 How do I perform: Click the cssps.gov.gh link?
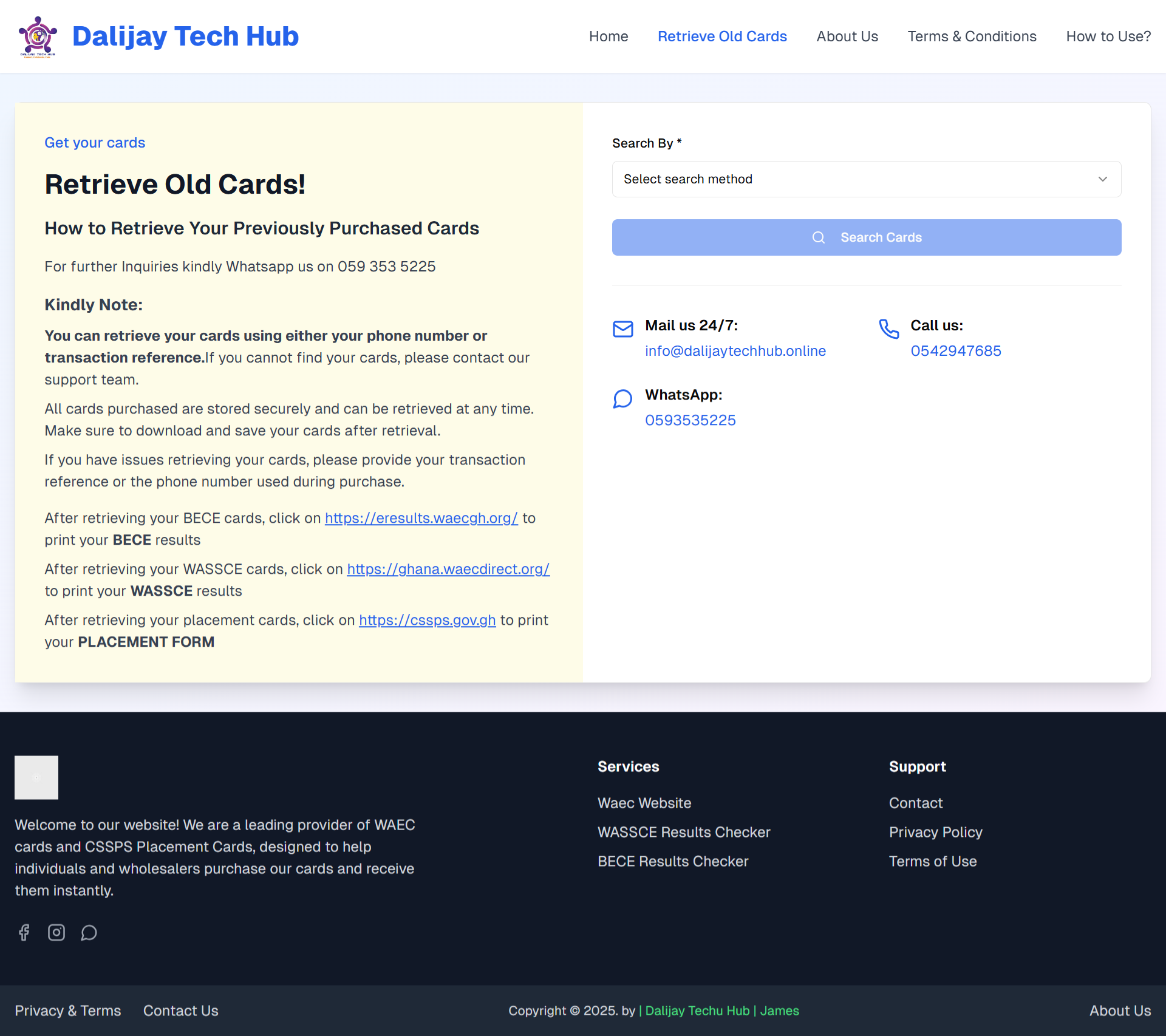(x=427, y=620)
